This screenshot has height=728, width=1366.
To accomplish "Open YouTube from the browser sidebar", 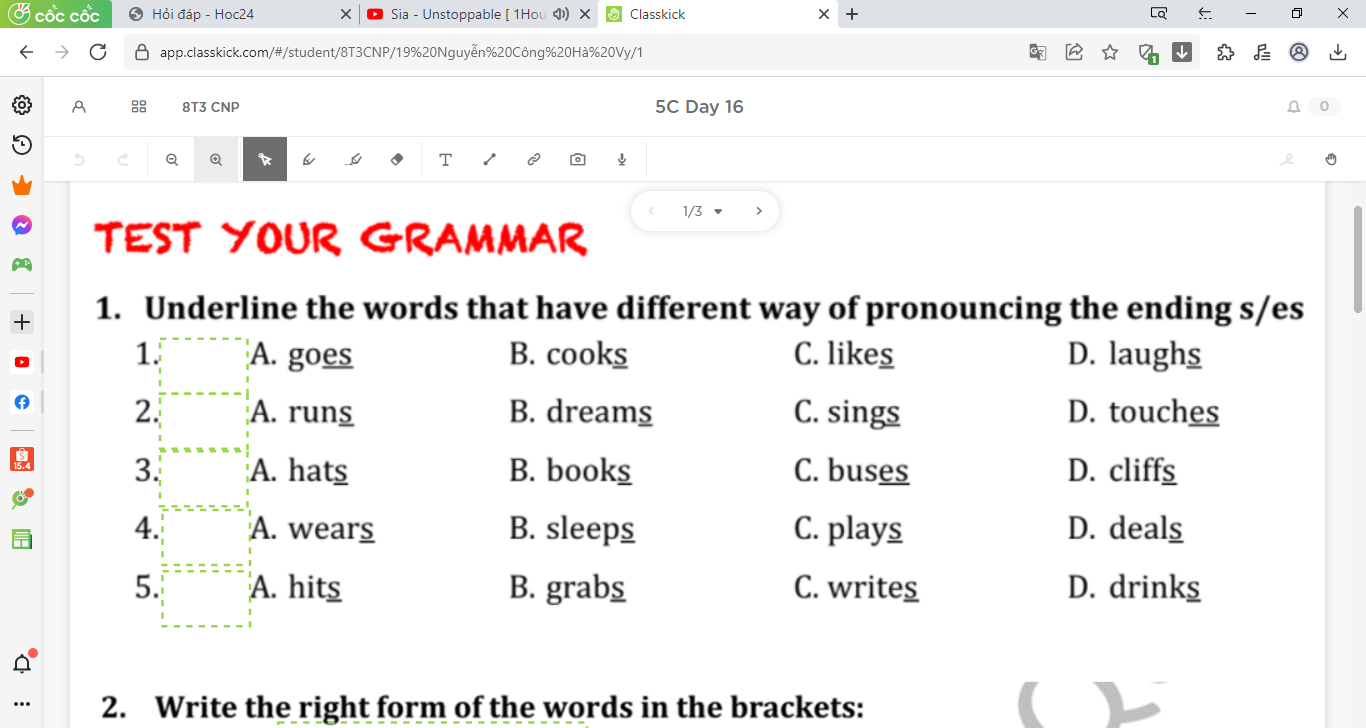I will click(21, 362).
